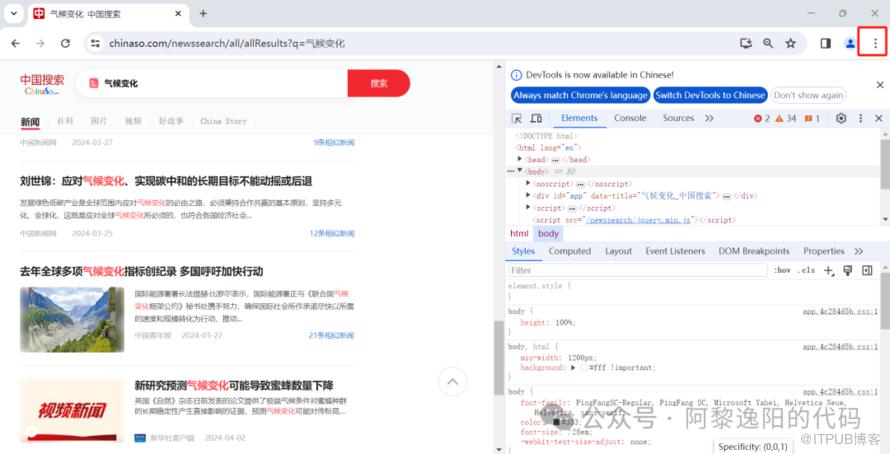Open the Chrome profile avatar

click(x=850, y=43)
